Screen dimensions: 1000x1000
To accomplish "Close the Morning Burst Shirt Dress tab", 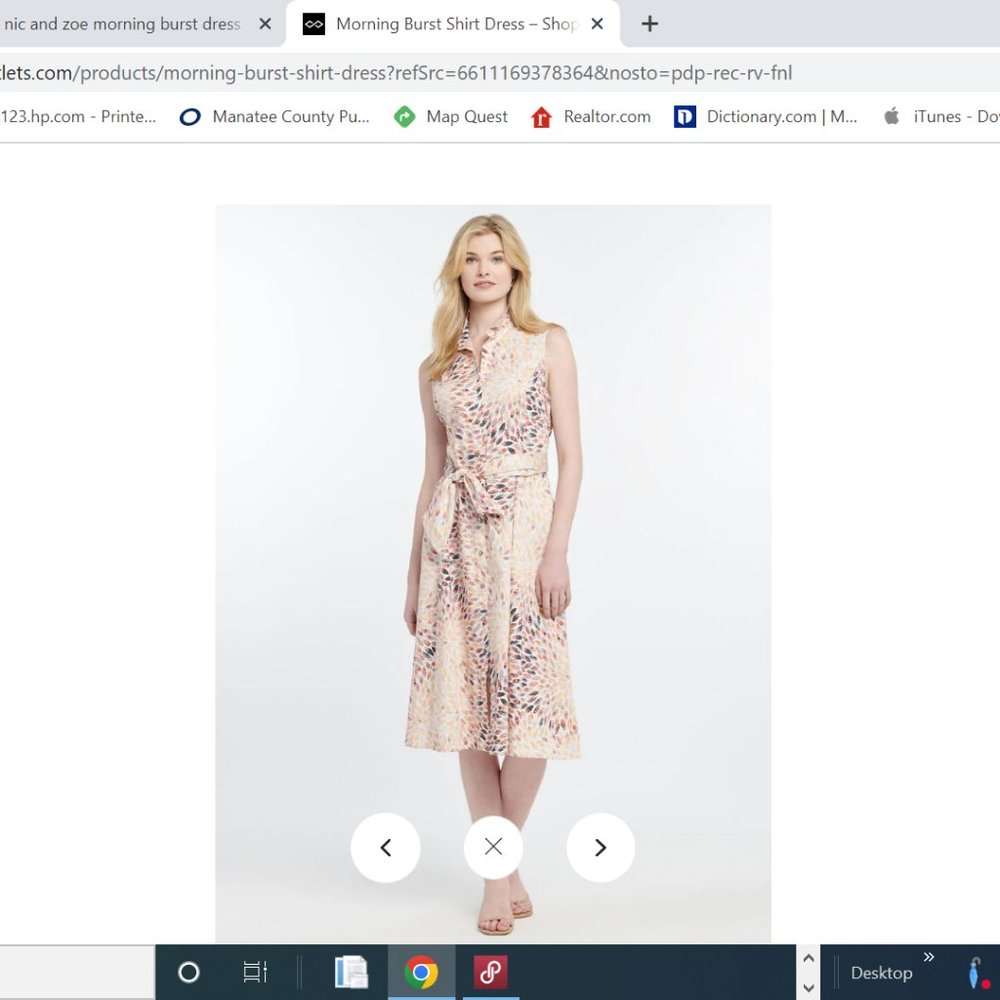I will click(x=597, y=24).
